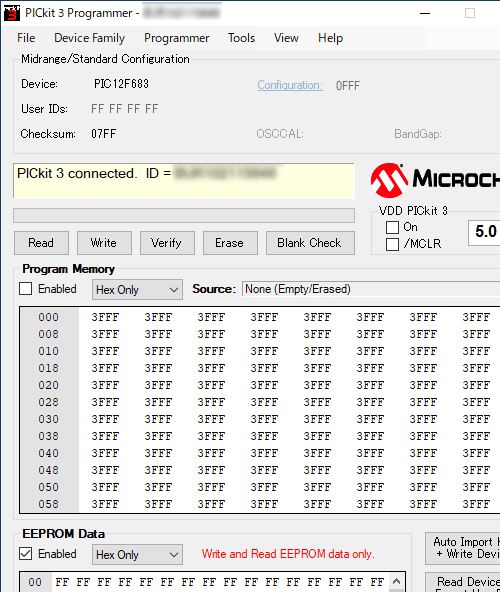Select program memory address row 058
Viewport: 500px width, 592px height.
tap(49, 504)
